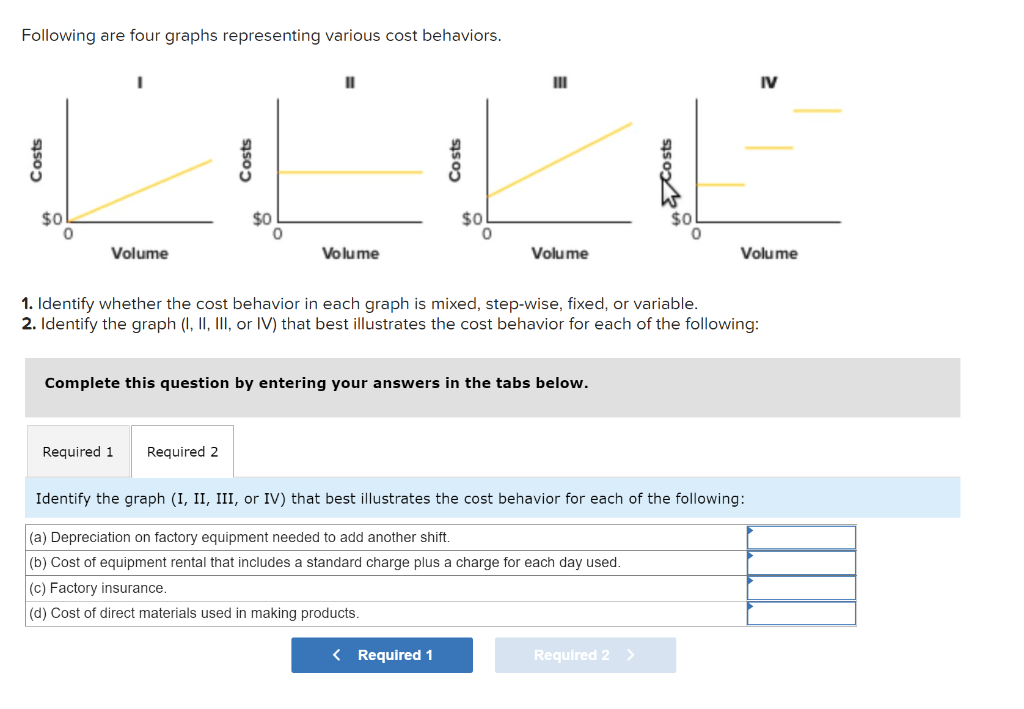This screenshot has height=709, width=1024.
Task: Switch to the Required 1 tab
Action: pos(78,451)
